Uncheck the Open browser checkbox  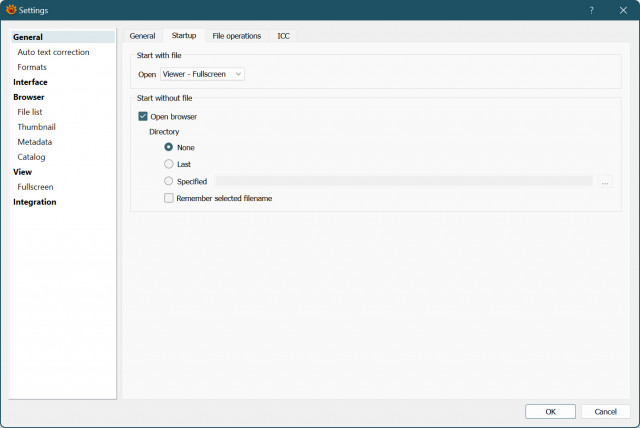coord(143,117)
